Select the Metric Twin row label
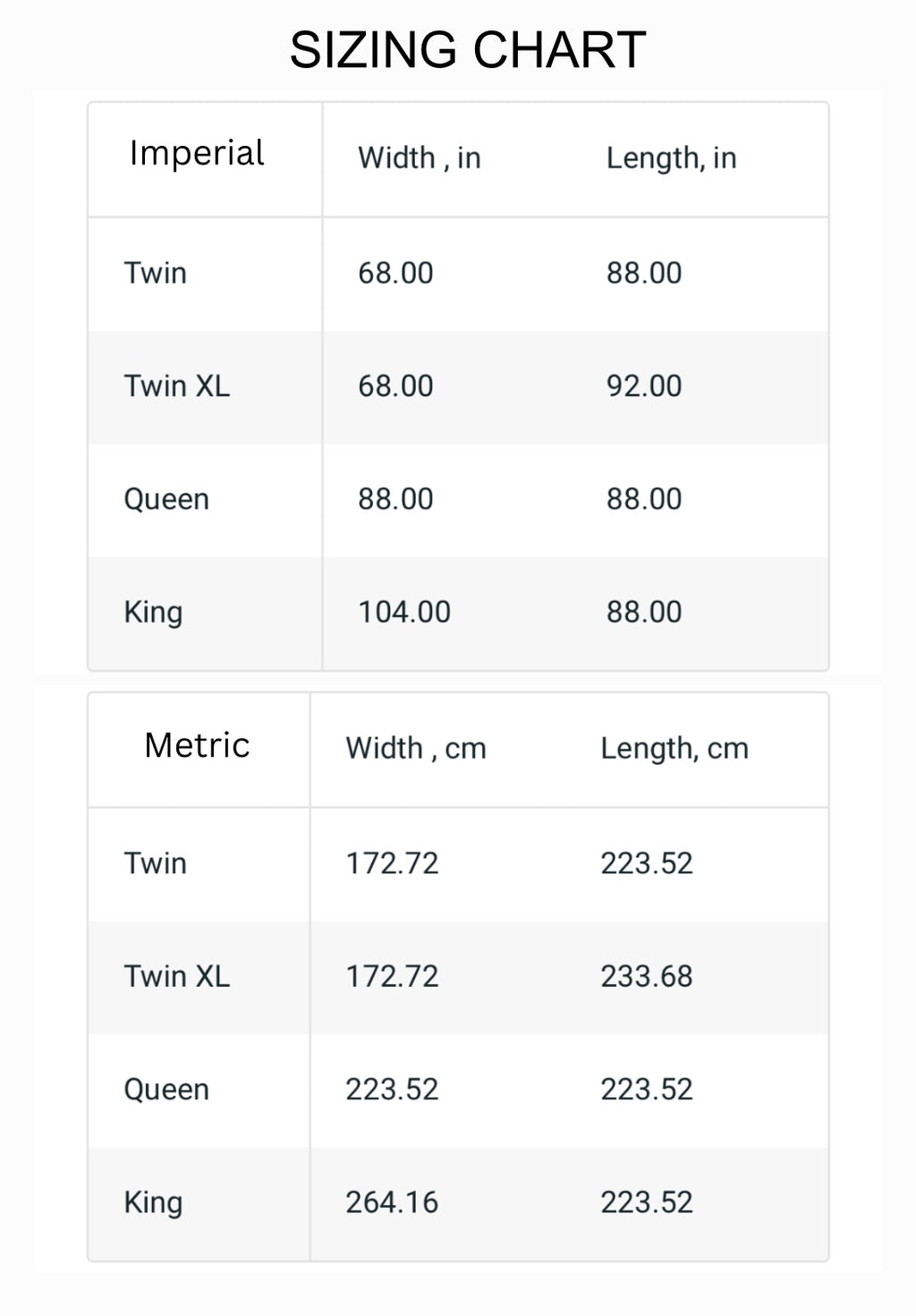916x1316 pixels. point(156,863)
